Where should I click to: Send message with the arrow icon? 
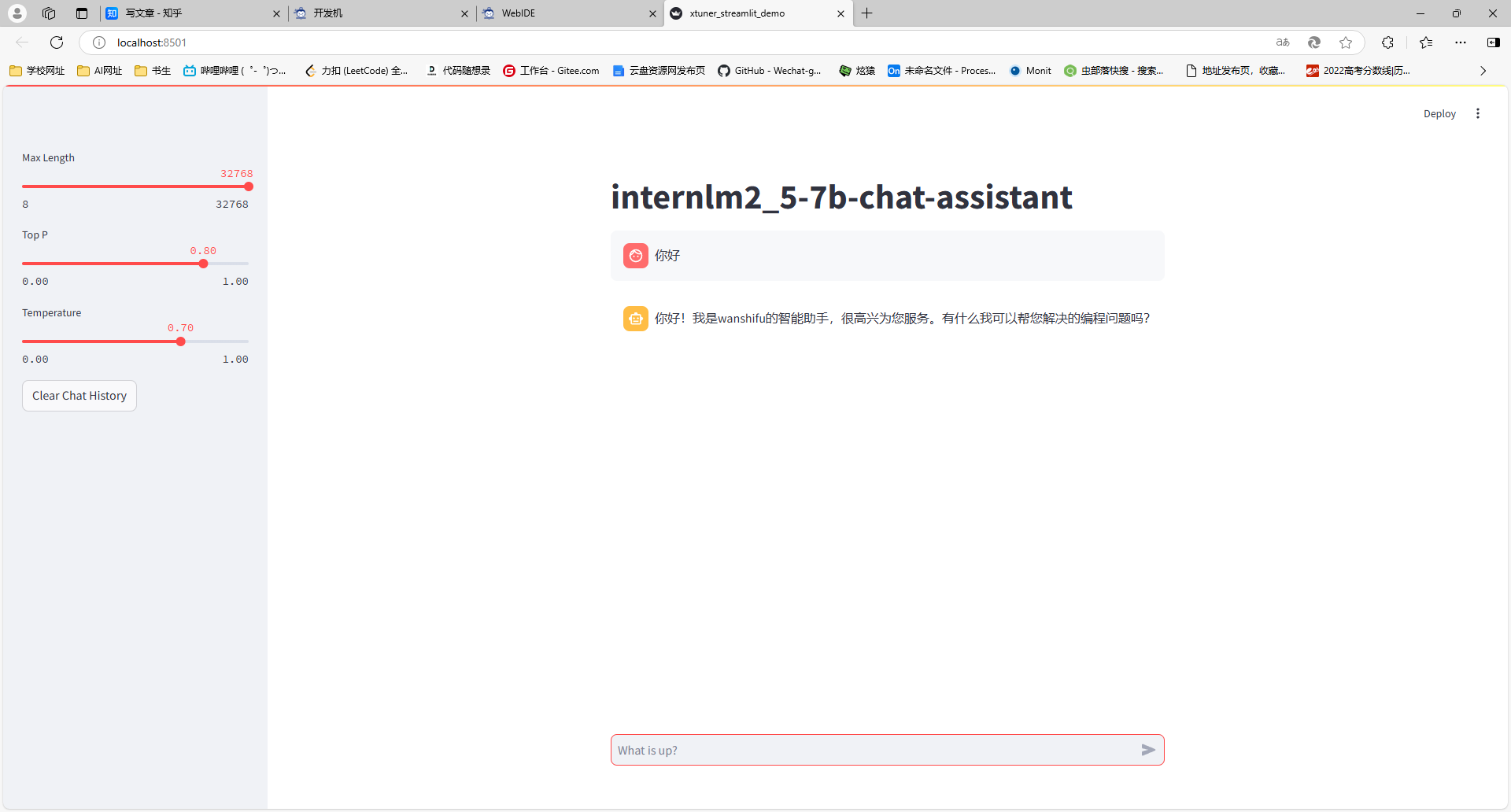point(1148,750)
